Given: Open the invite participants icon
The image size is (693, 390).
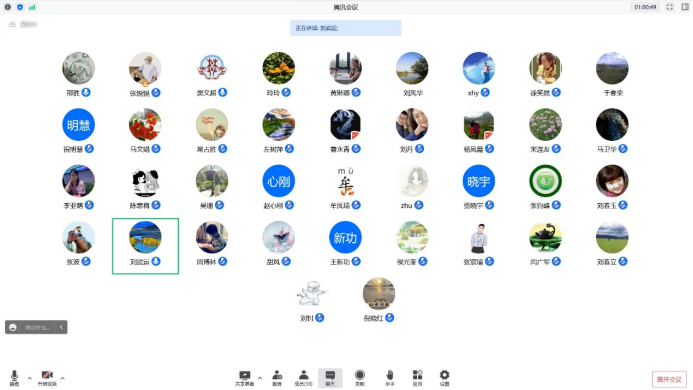Looking at the screenshot, I should tap(277, 378).
